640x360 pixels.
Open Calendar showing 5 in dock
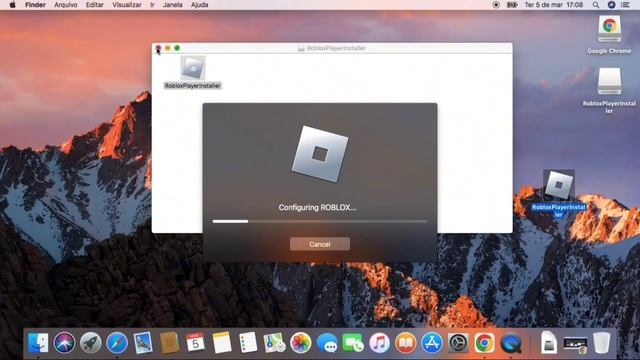click(196, 342)
